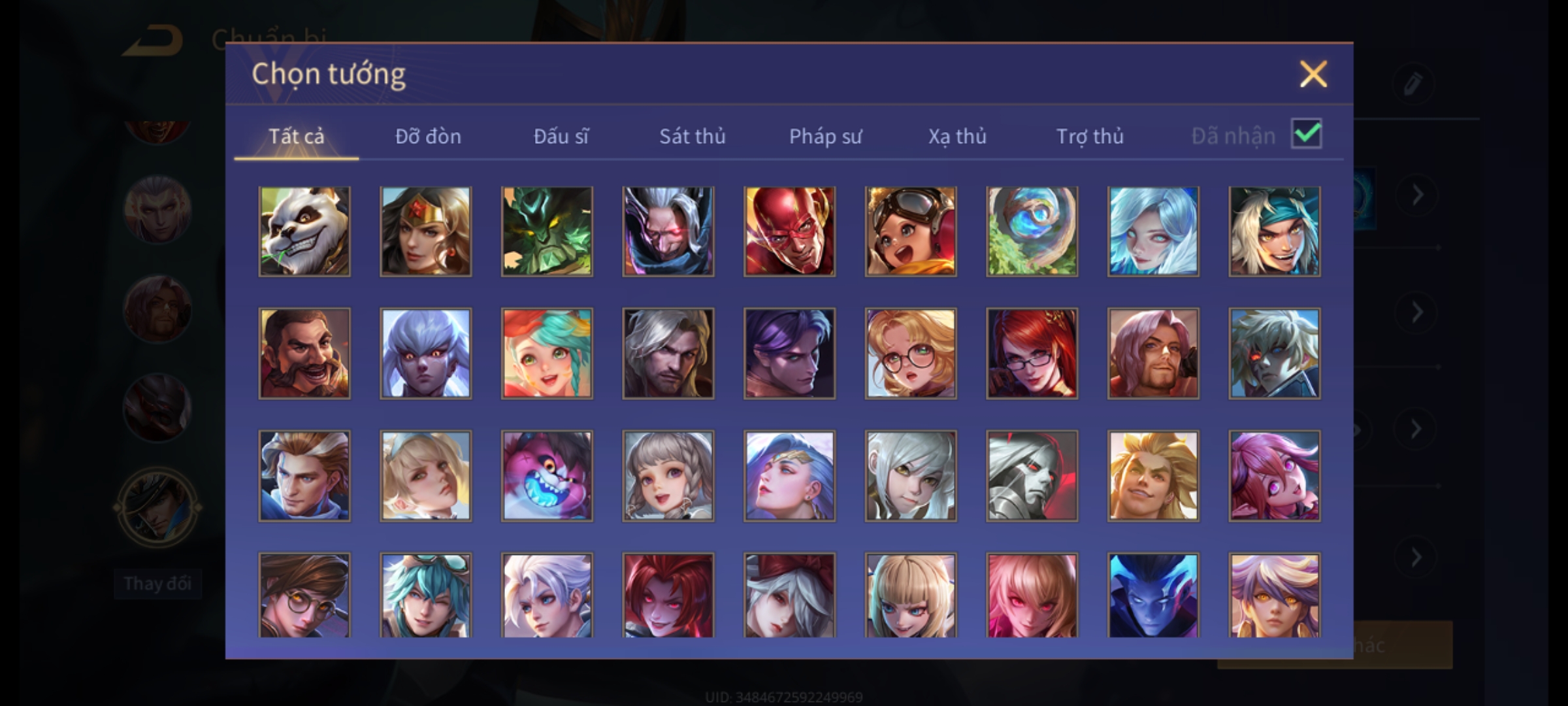
Task: Pick the red-masked Flash hero portrait
Action: tap(789, 231)
